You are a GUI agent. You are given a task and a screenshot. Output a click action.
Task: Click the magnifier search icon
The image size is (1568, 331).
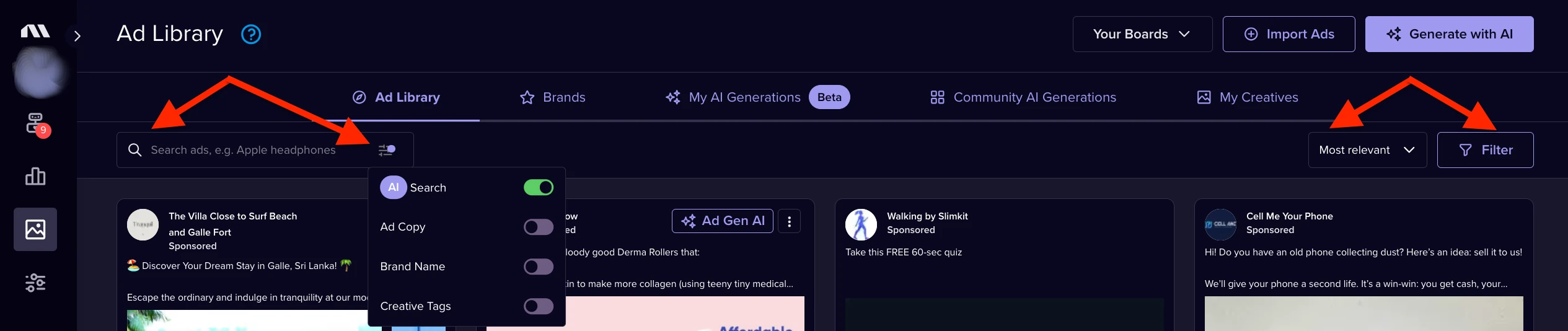click(134, 150)
